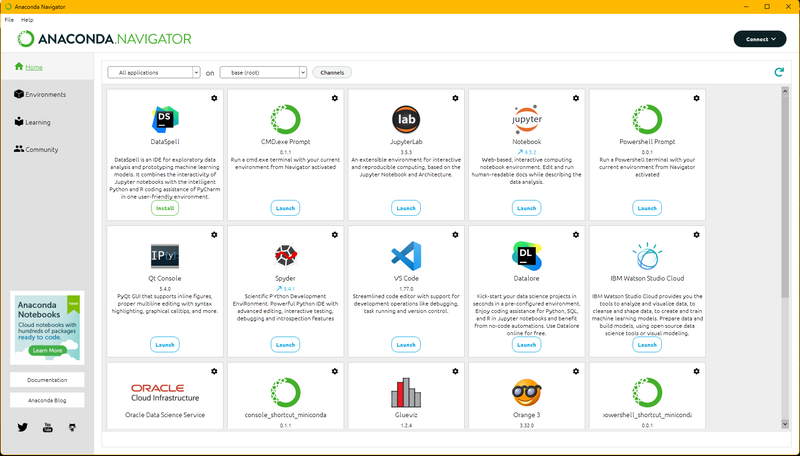Click the Powershell Prompt icon

click(x=647, y=119)
